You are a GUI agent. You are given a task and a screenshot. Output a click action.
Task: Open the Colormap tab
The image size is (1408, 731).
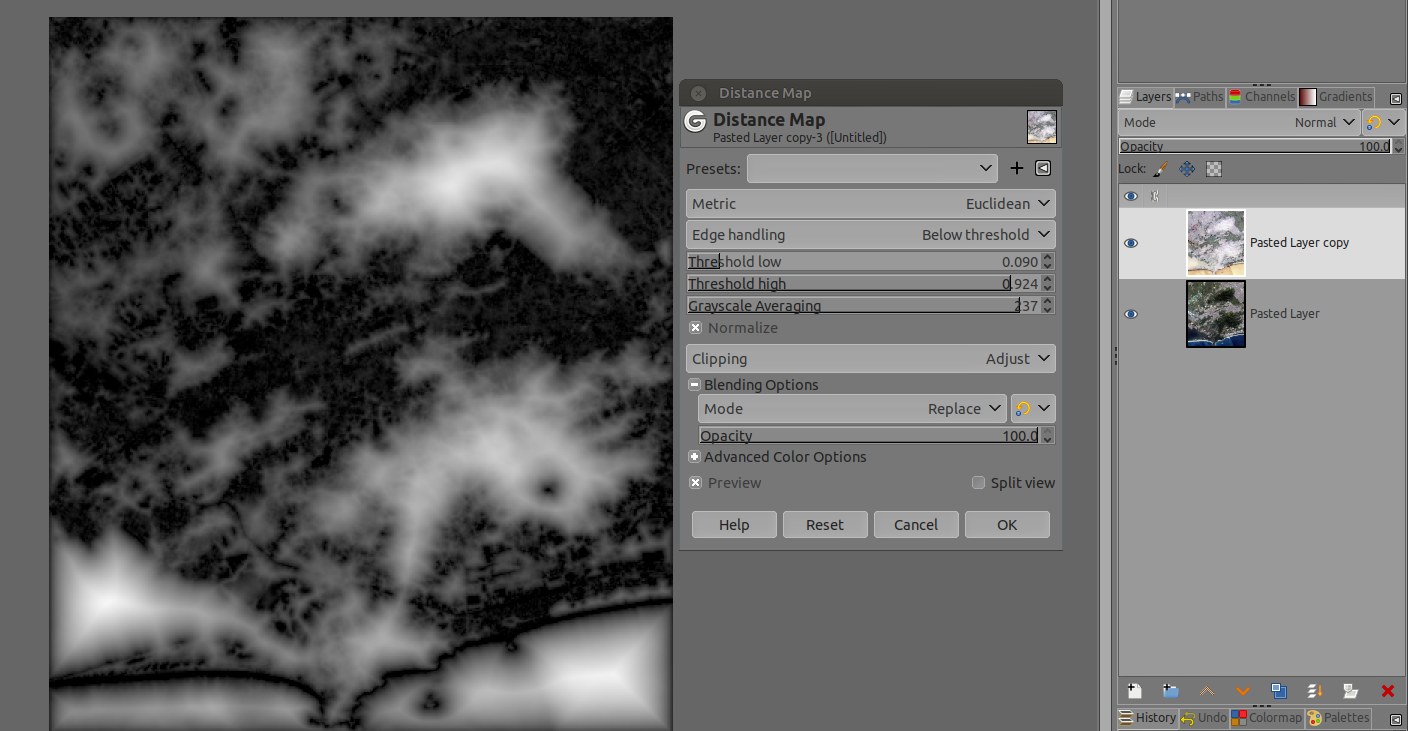[1267, 718]
